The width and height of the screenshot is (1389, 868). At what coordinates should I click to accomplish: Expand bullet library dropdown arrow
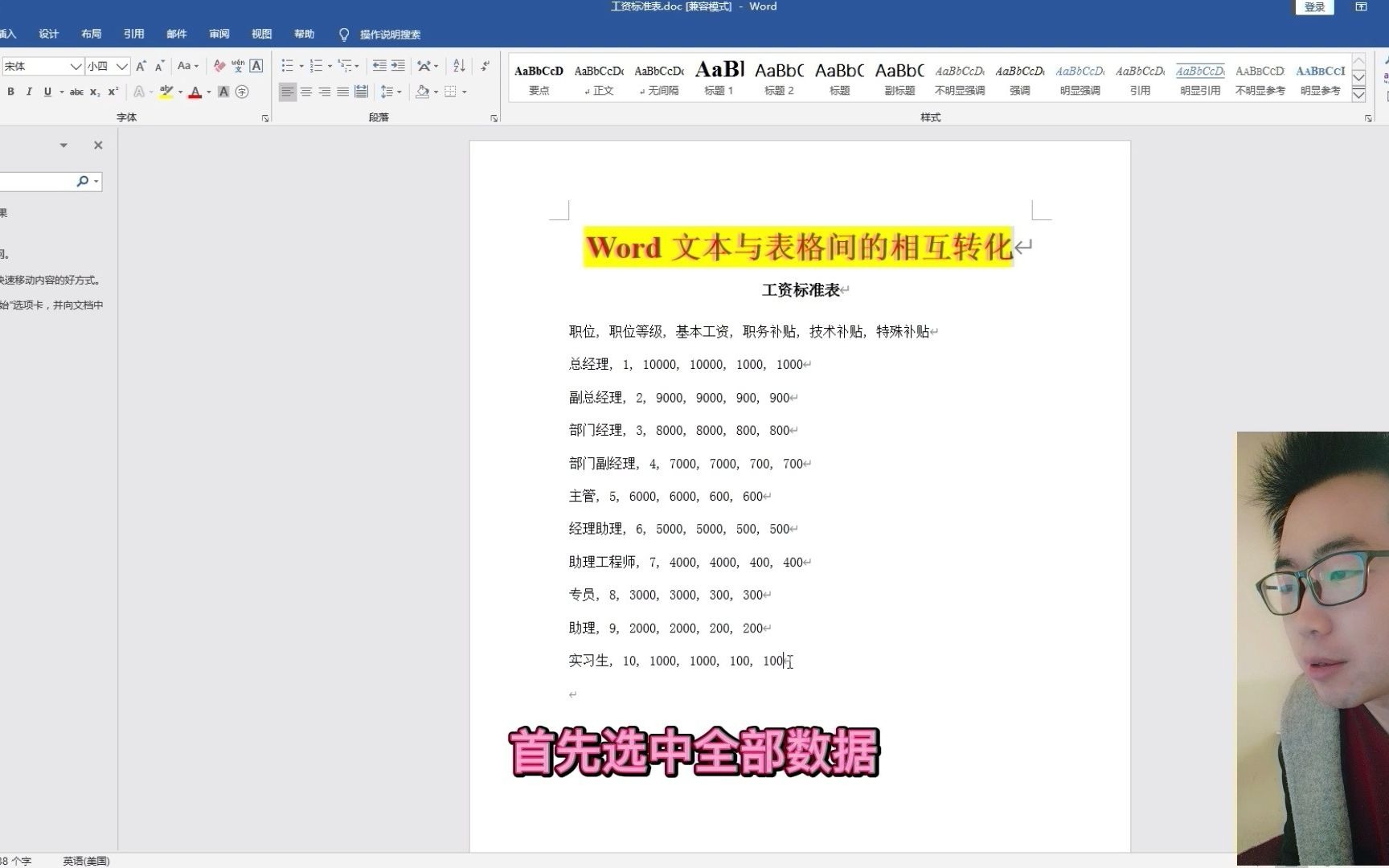click(301, 66)
